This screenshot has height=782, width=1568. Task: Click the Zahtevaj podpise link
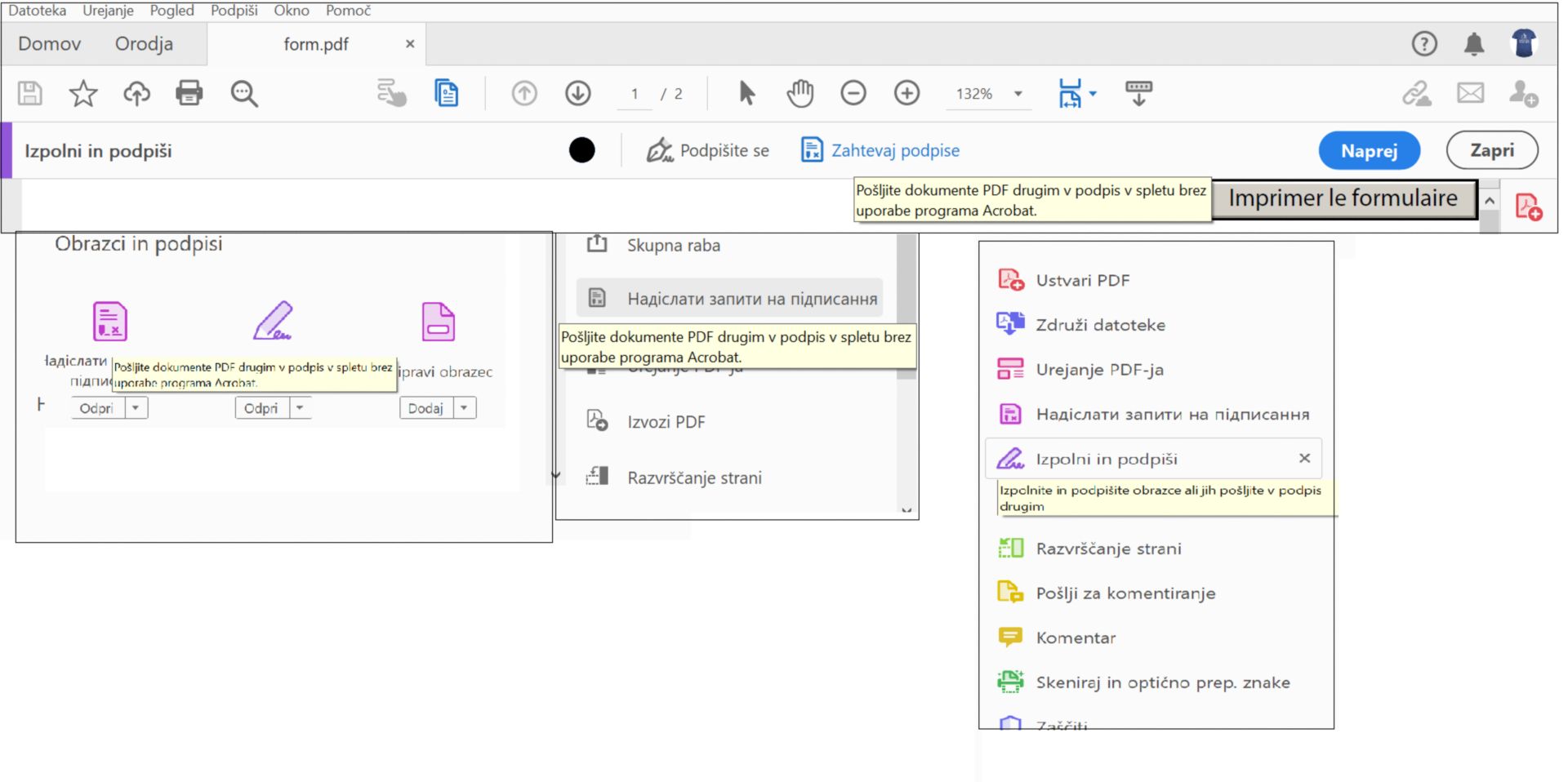pyautogui.click(x=880, y=150)
